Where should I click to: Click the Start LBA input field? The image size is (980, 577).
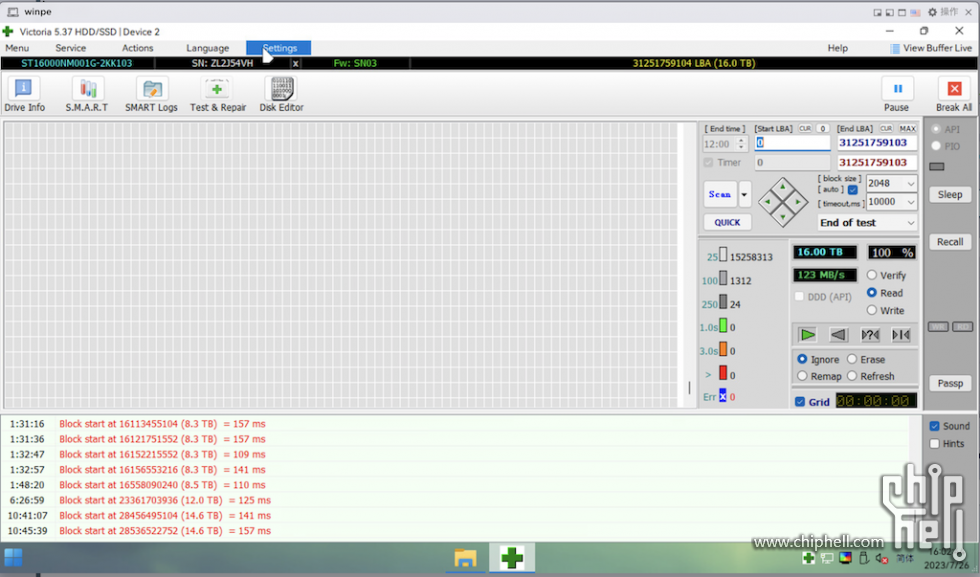[x=792, y=143]
